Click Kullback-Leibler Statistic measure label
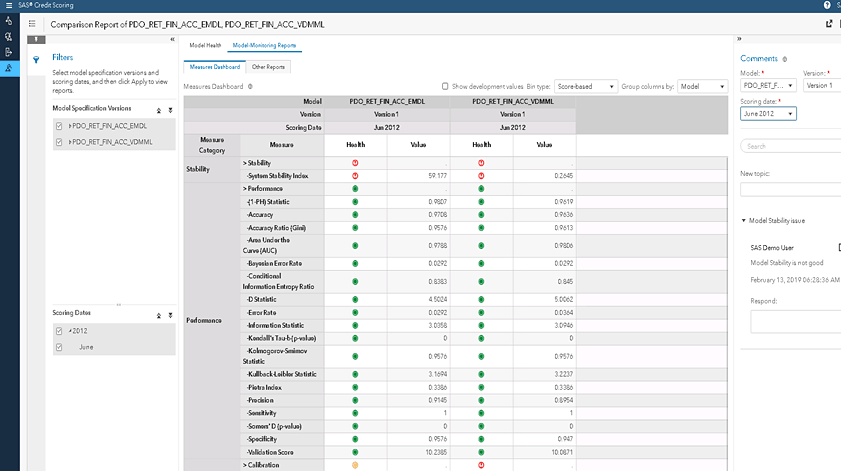 (x=282, y=374)
